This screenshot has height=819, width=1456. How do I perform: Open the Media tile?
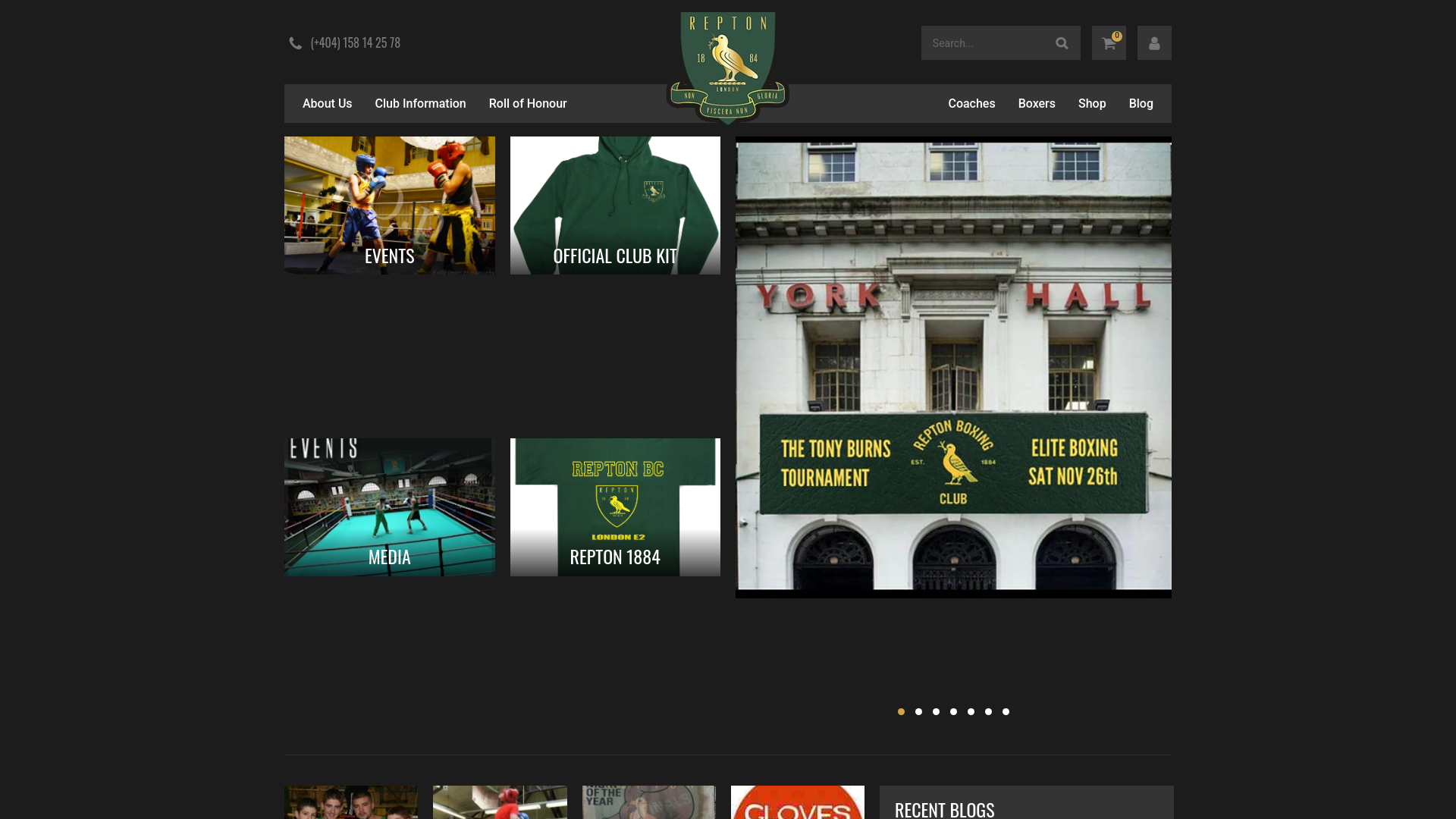point(390,507)
